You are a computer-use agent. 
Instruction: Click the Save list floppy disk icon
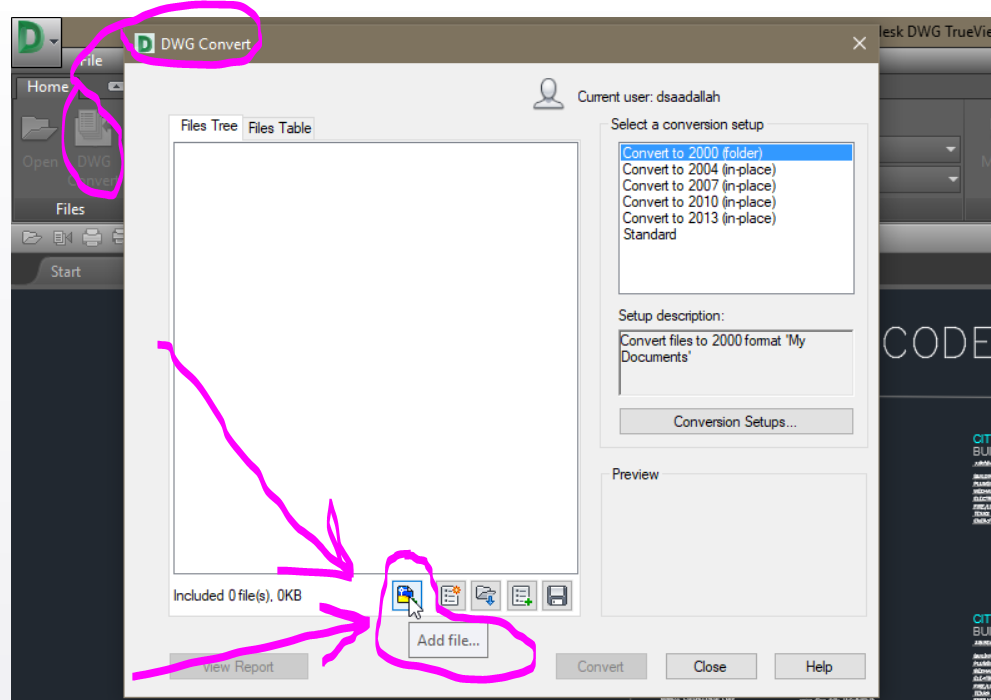click(x=557, y=595)
